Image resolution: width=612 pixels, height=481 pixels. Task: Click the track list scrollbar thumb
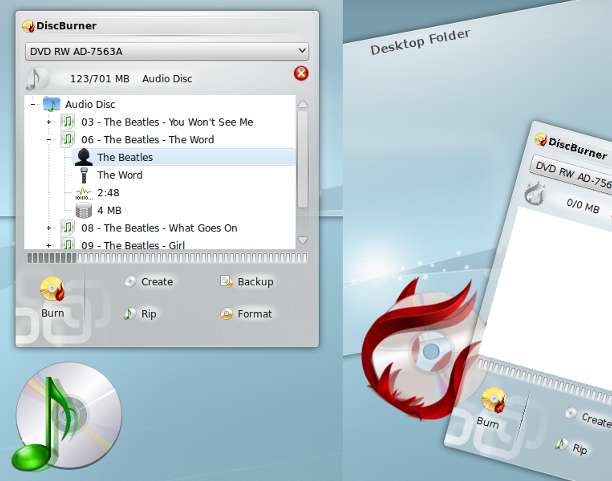pyautogui.click(x=302, y=159)
